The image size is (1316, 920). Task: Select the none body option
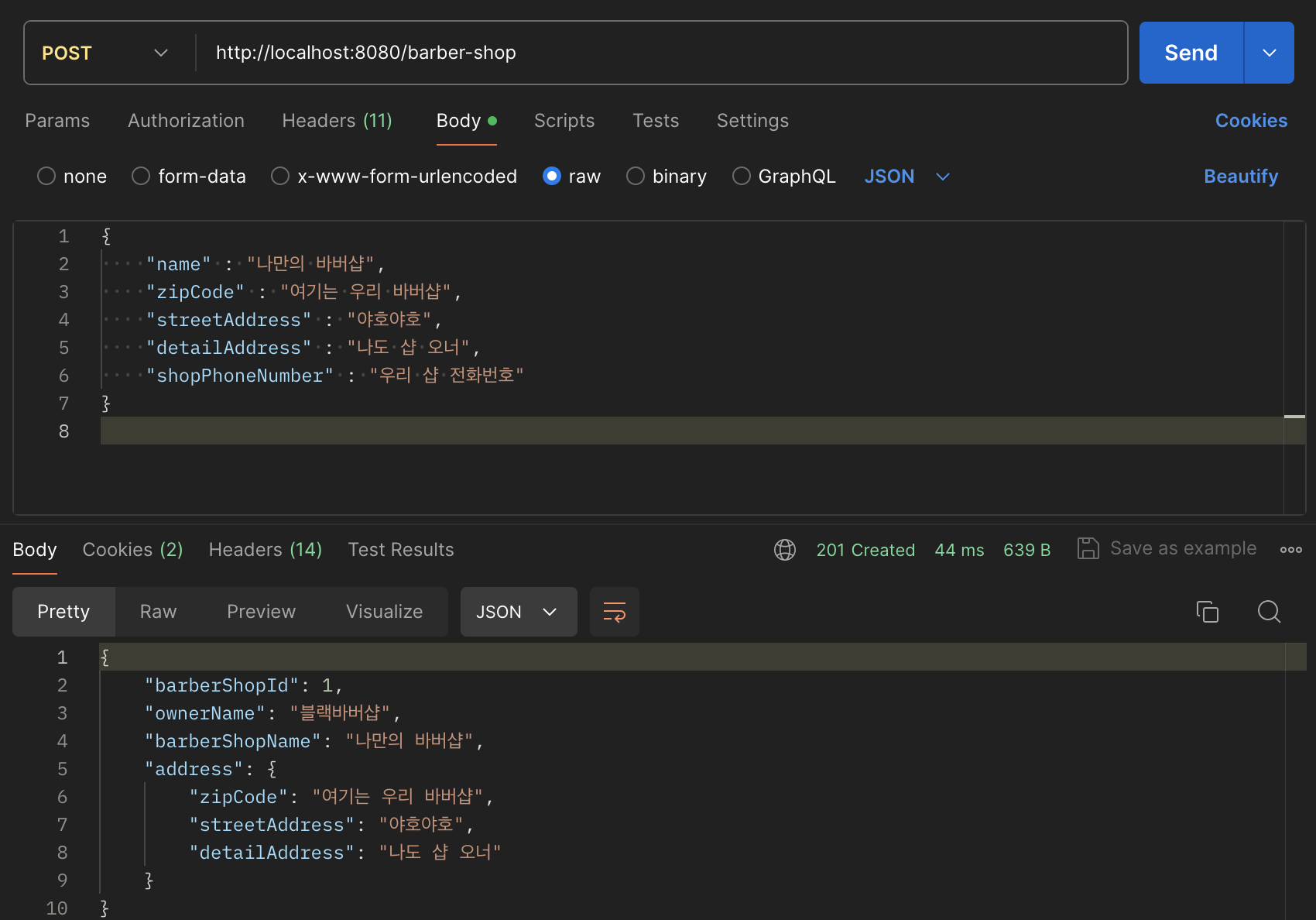click(x=46, y=177)
